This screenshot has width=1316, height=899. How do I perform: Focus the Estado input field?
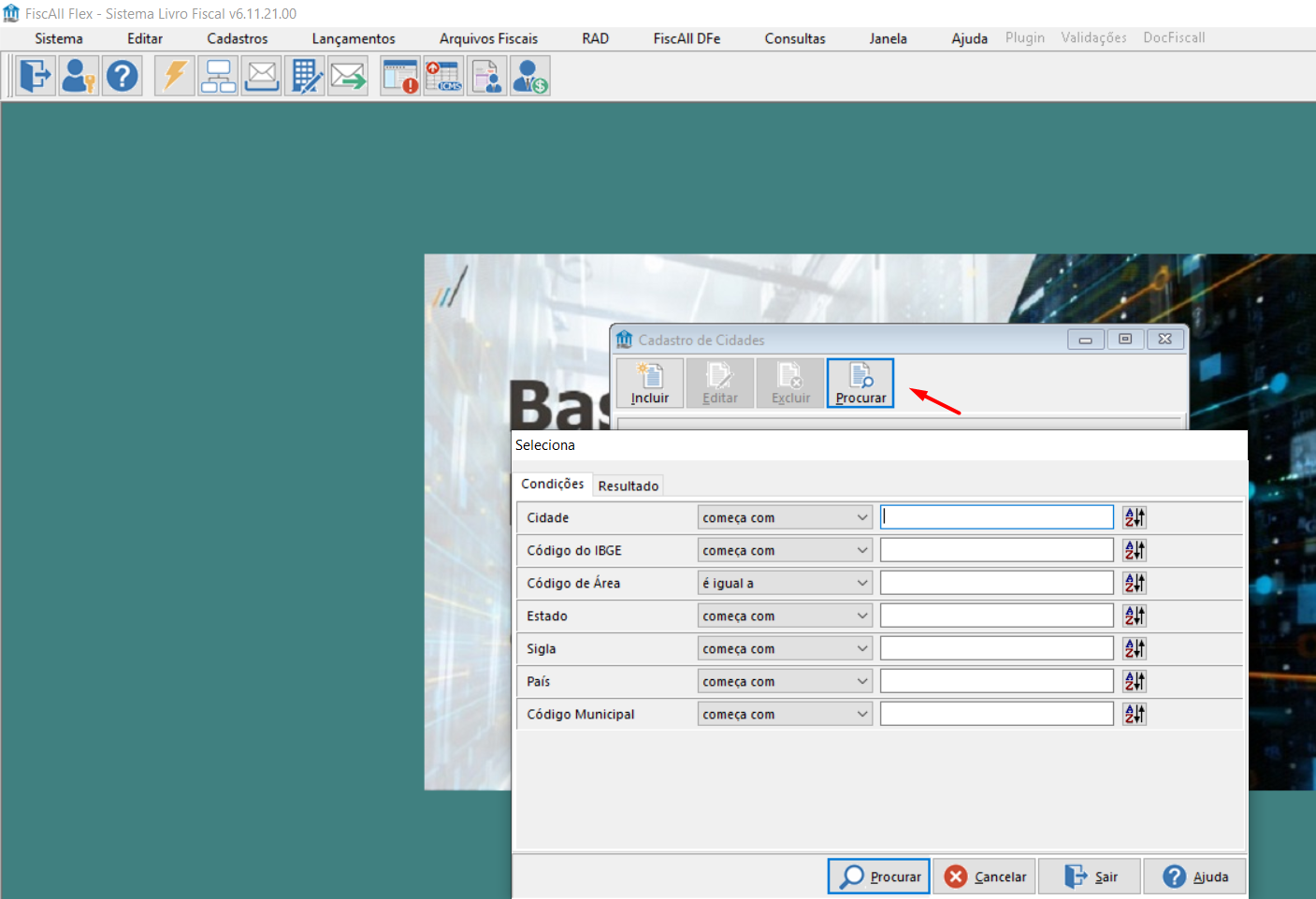click(x=997, y=616)
